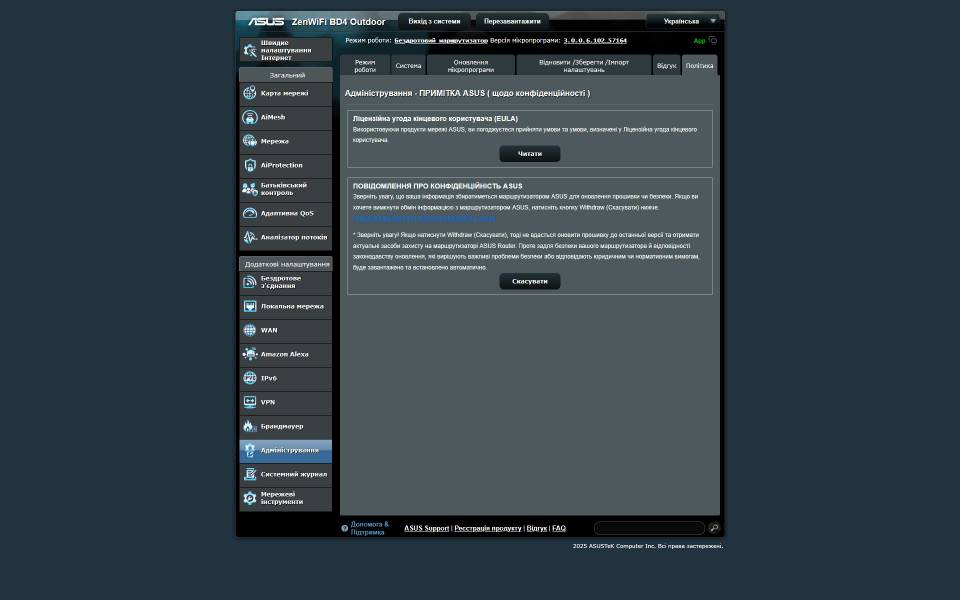
Task: Click the Брандмауер firewall flame icon
Action: click(x=250, y=426)
